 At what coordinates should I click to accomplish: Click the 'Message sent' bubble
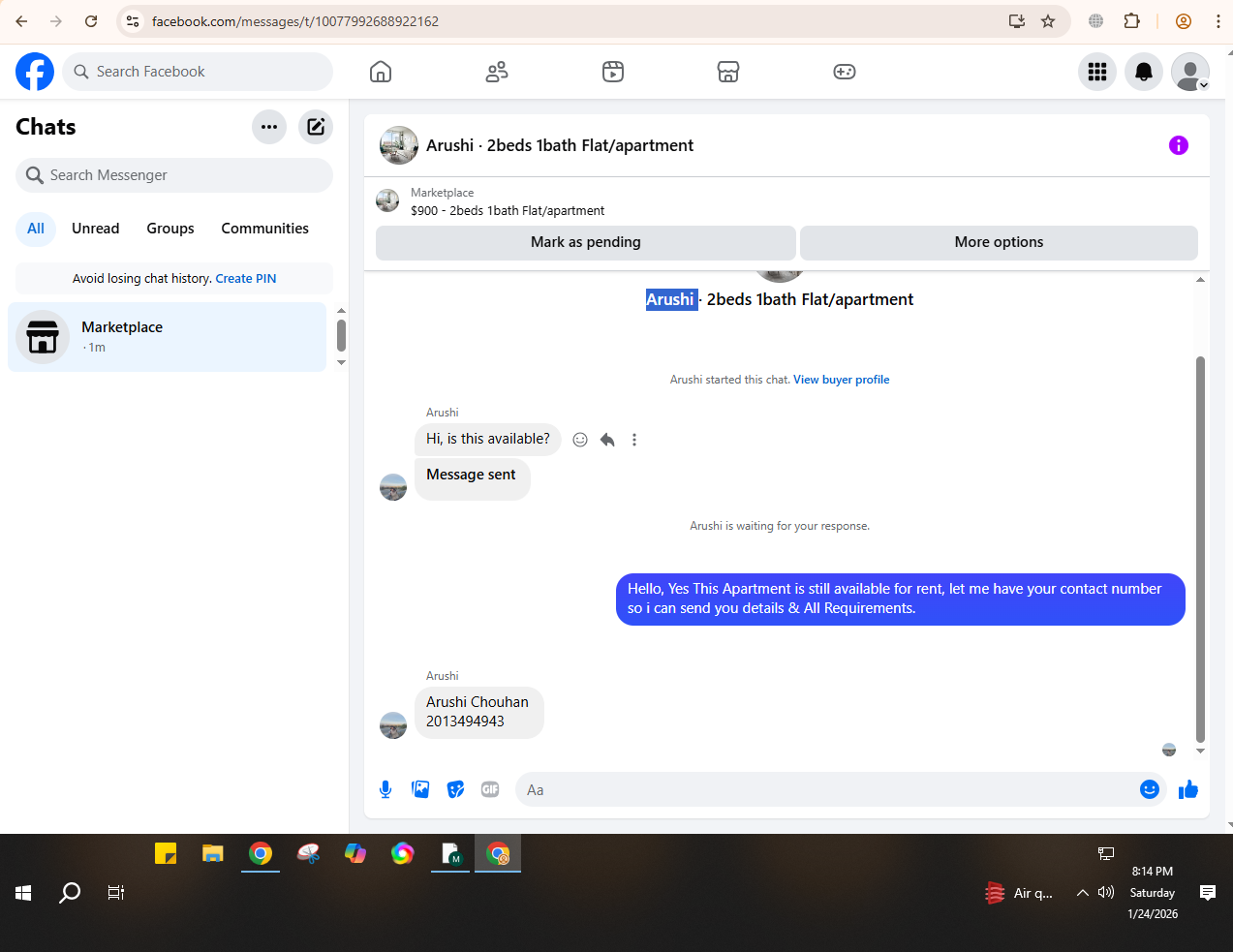click(x=472, y=478)
